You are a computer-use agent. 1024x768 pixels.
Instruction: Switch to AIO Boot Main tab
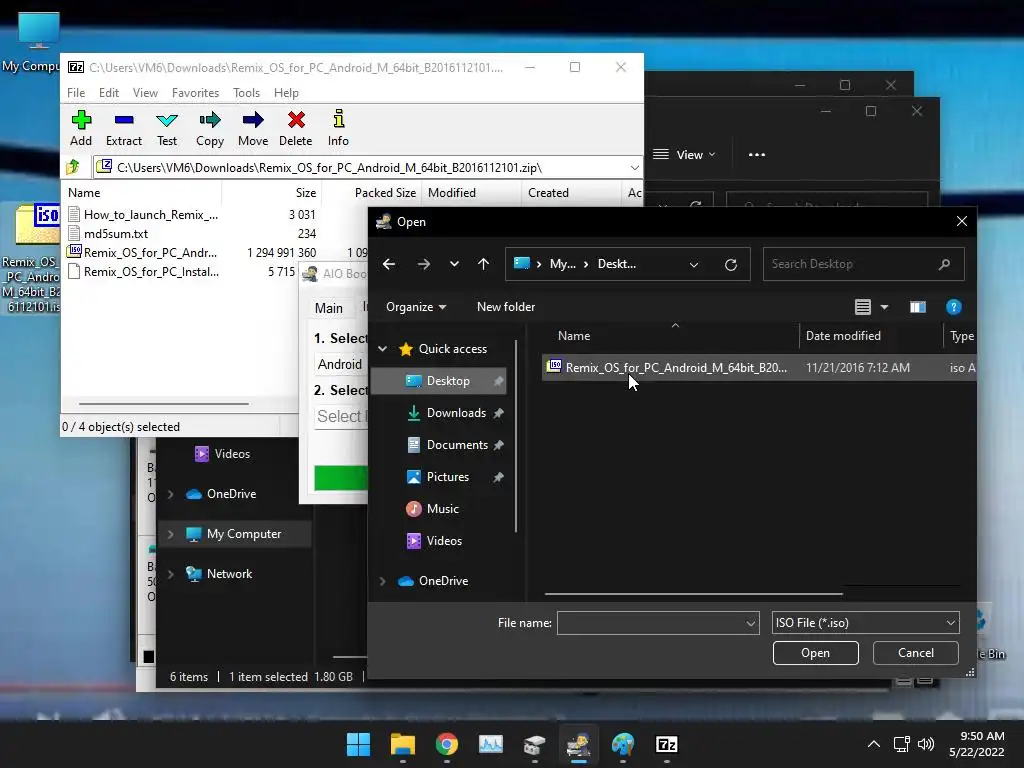click(x=328, y=308)
